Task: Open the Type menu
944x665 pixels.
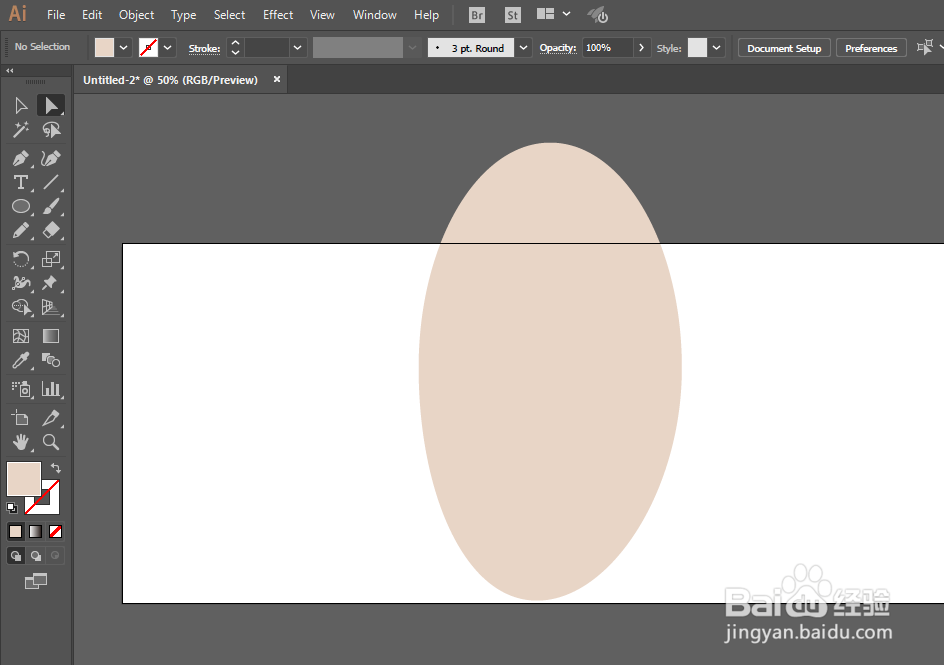Action: (184, 15)
